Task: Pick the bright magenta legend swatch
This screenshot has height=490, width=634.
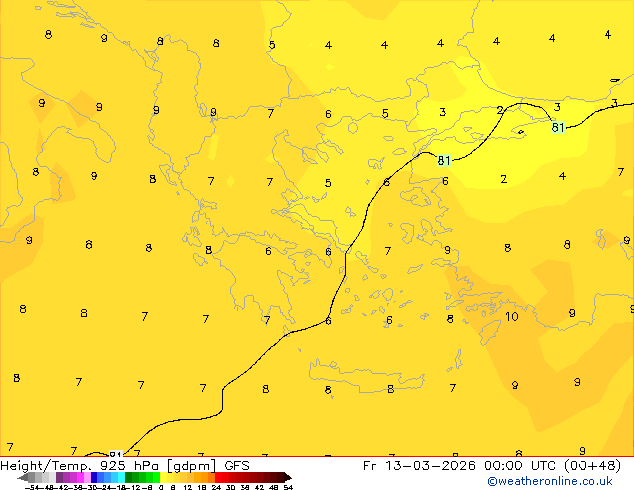Action: pos(80,477)
